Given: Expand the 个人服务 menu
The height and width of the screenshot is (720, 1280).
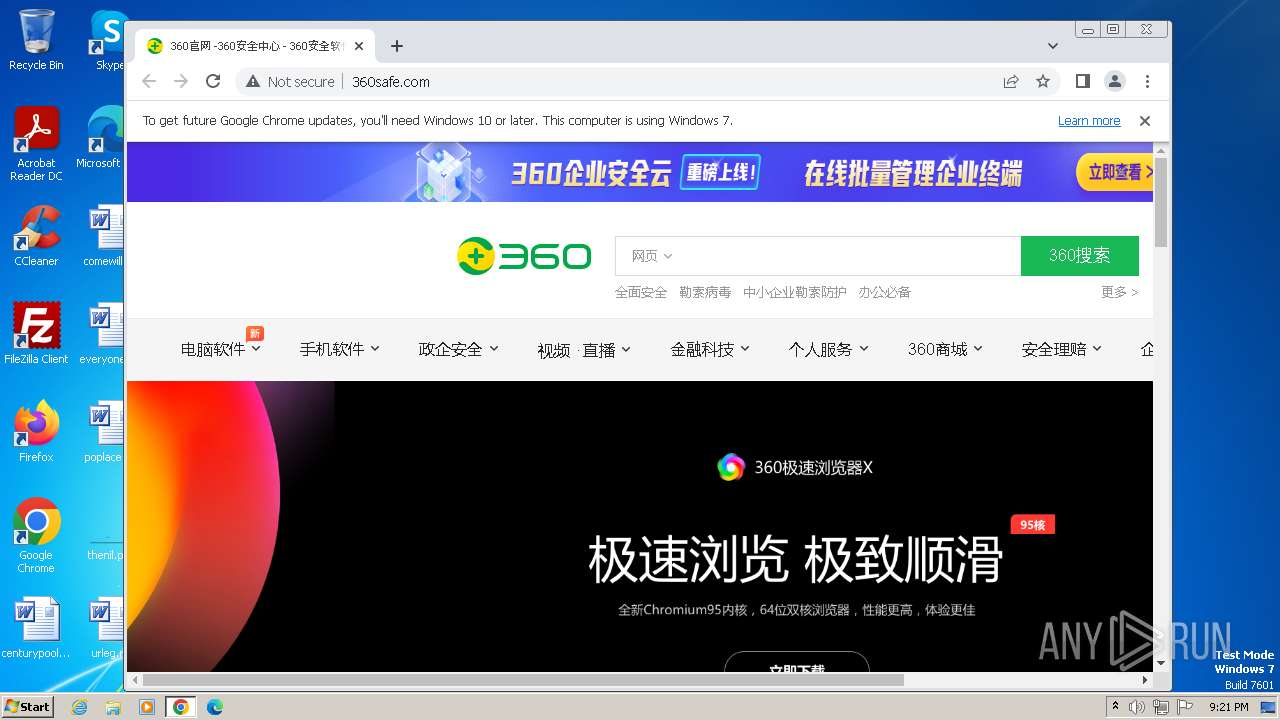Looking at the screenshot, I should coord(829,349).
